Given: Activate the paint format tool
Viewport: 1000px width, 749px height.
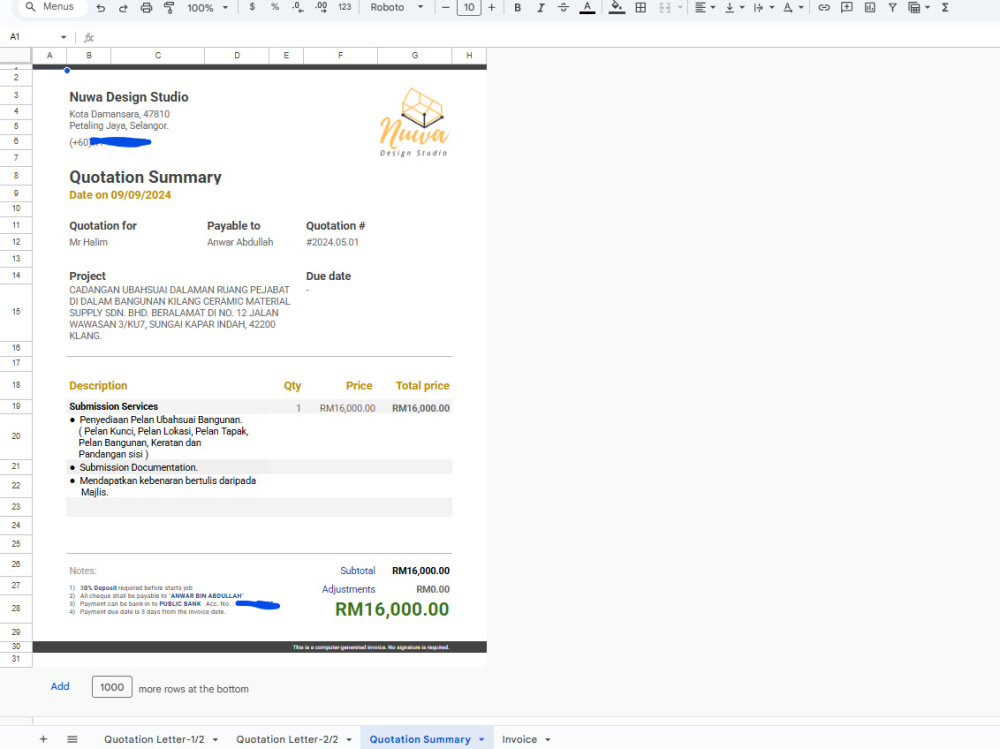Looking at the screenshot, I should click(169, 8).
